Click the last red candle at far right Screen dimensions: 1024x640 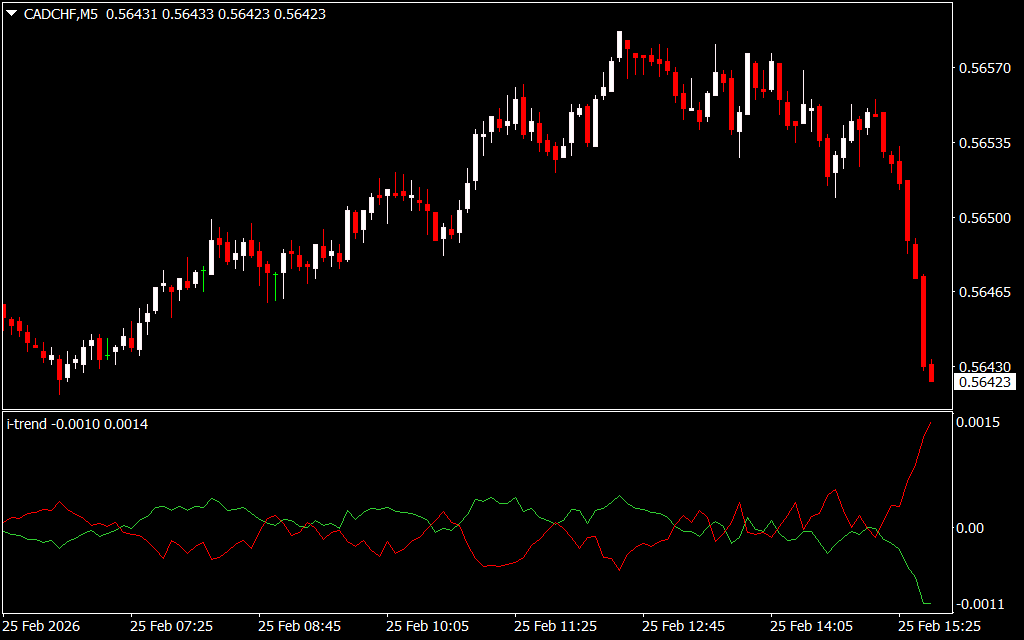click(x=931, y=373)
